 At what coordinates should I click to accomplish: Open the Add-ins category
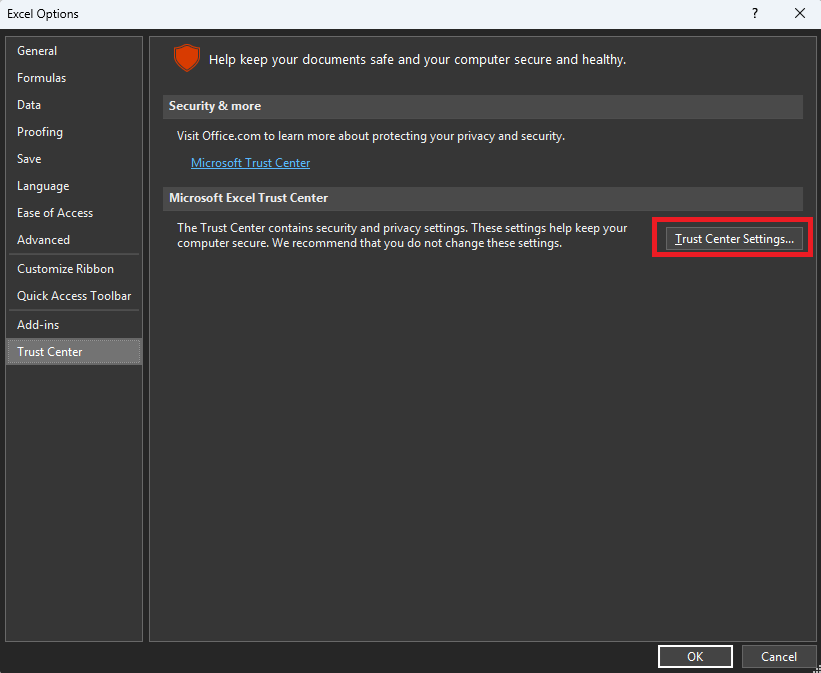[38, 325]
